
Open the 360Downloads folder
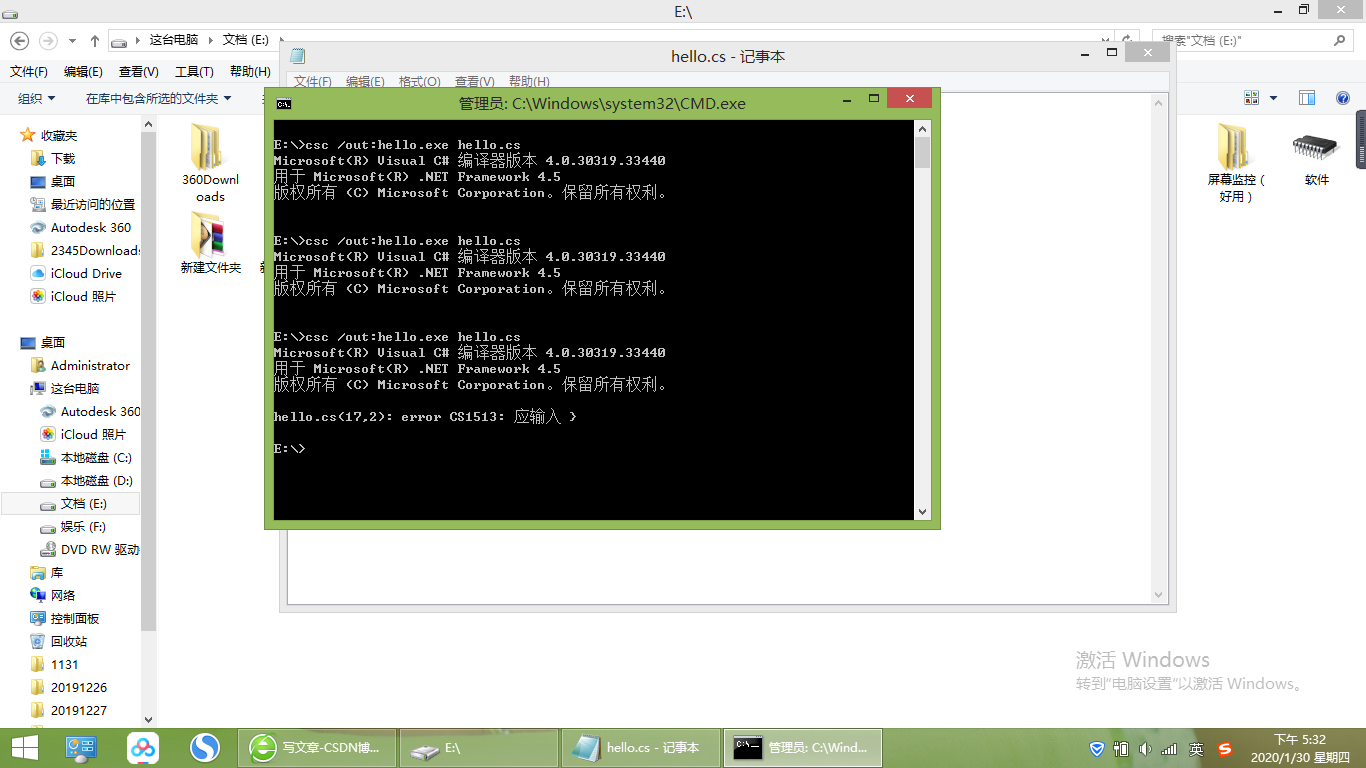pos(210,162)
